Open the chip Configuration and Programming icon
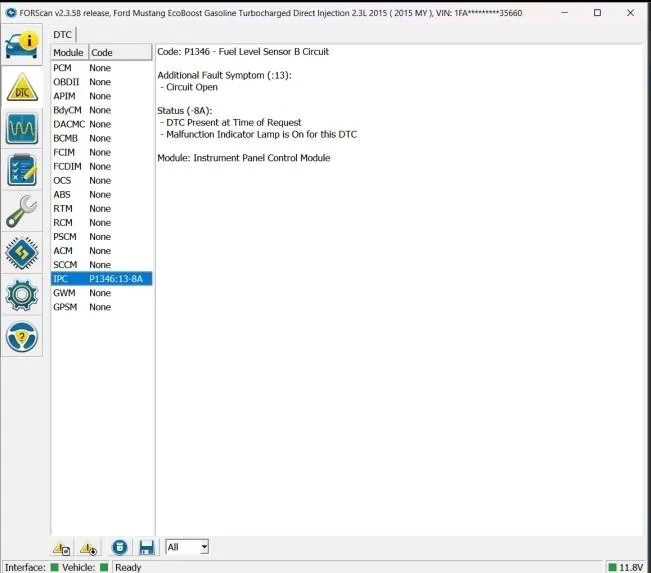Screen dimensions: 651x573 tap(22, 253)
